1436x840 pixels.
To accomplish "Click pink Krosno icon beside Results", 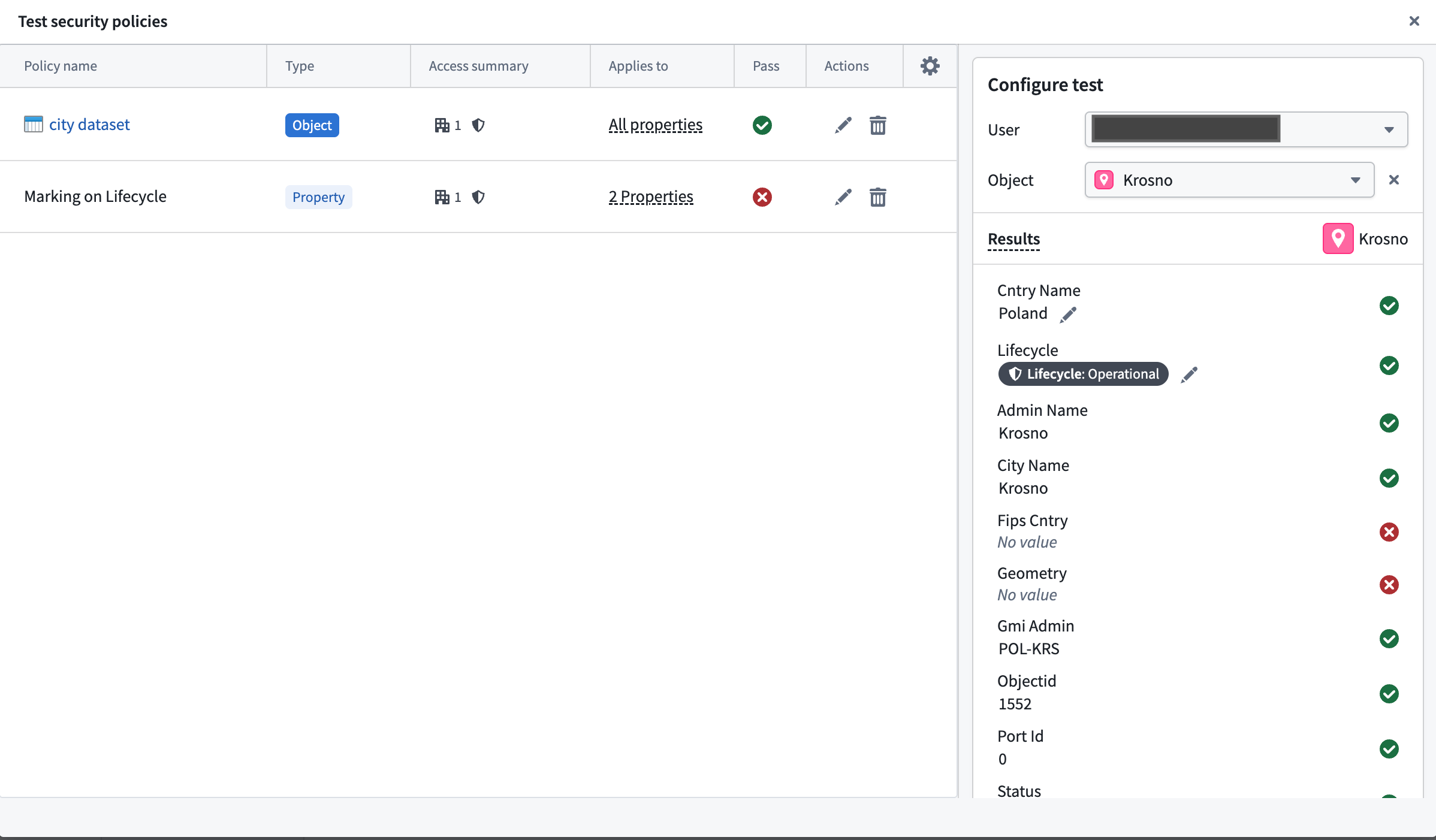I will click(1338, 238).
